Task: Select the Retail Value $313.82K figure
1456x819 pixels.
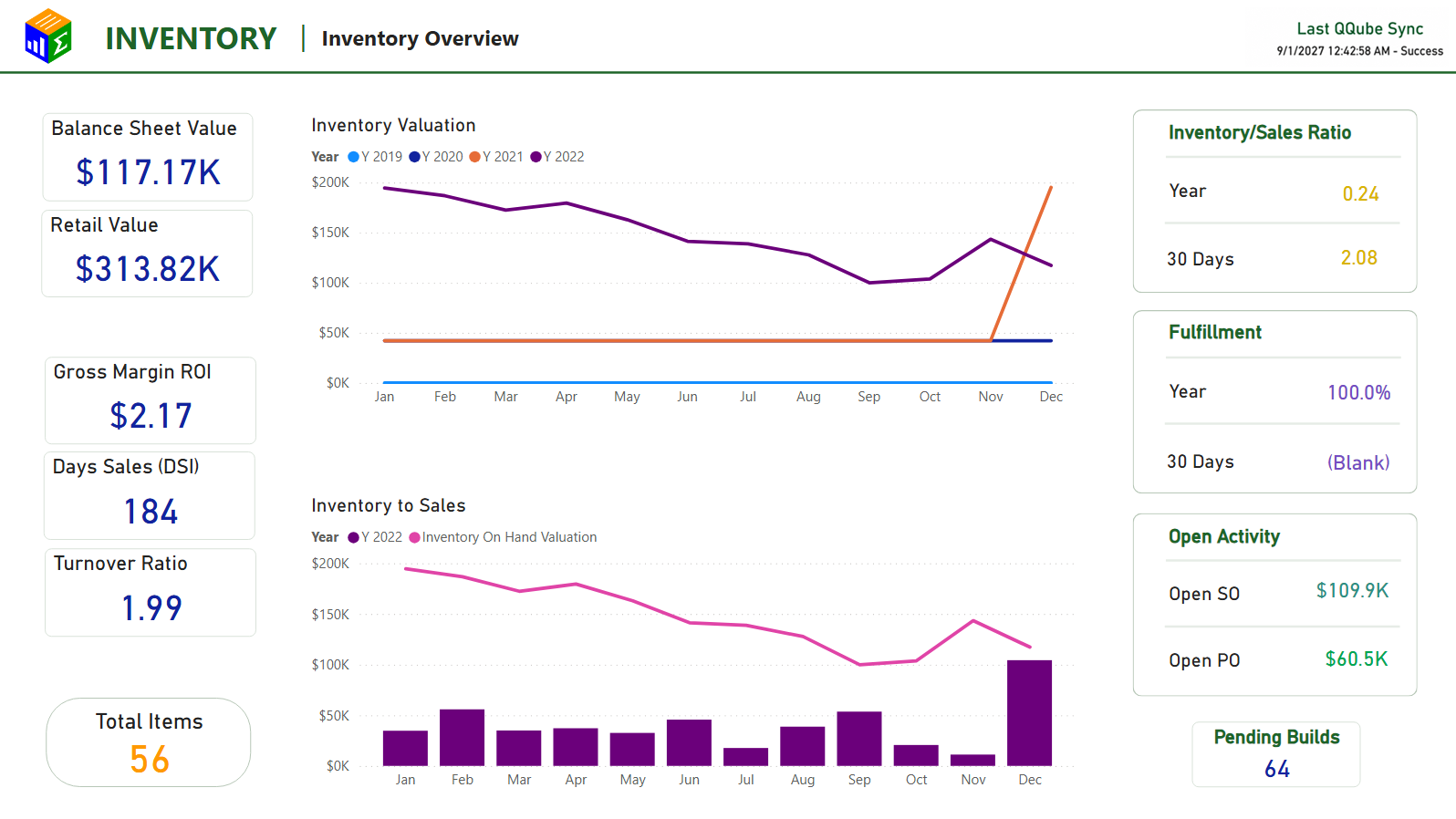Action: click(x=148, y=269)
